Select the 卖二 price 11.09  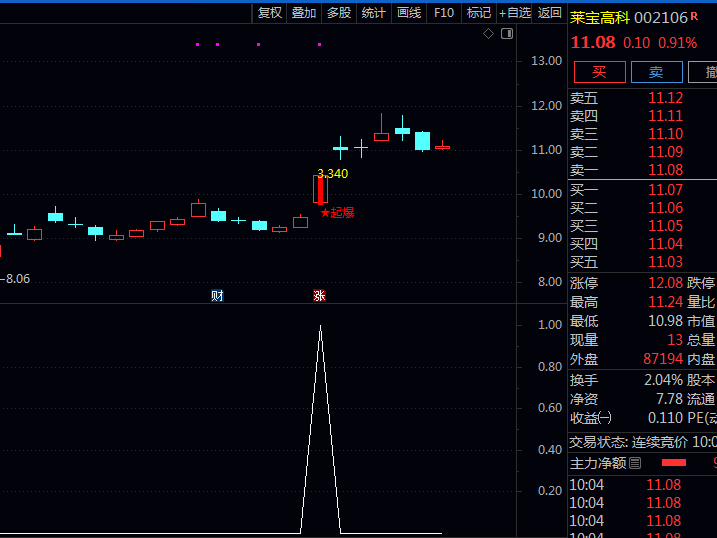tap(665, 152)
